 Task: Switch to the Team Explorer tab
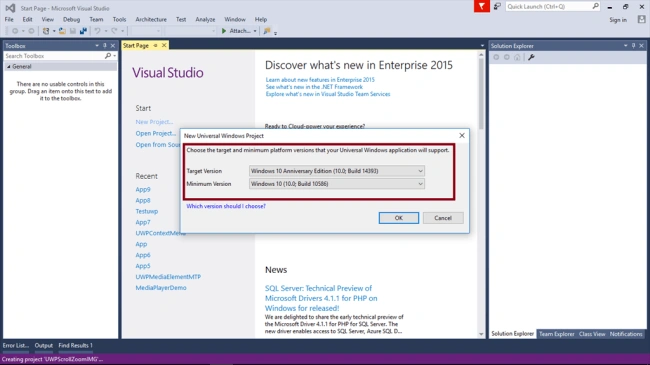point(556,334)
